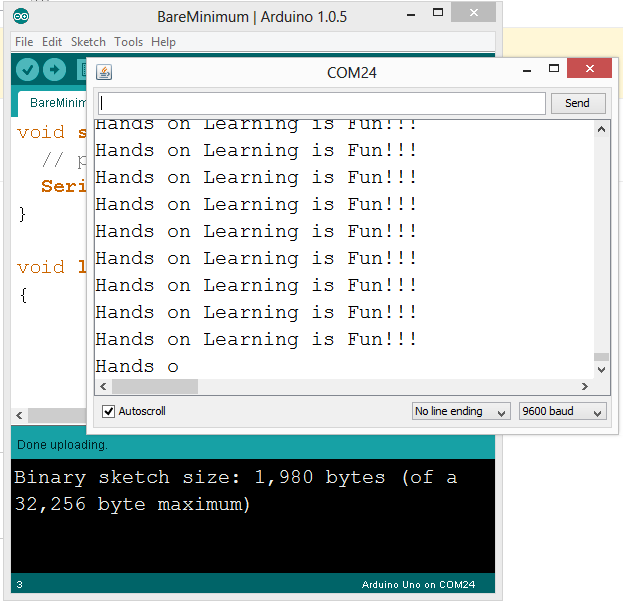
Task: Click editor horizontal scroll left arrow
Action: click(19, 415)
